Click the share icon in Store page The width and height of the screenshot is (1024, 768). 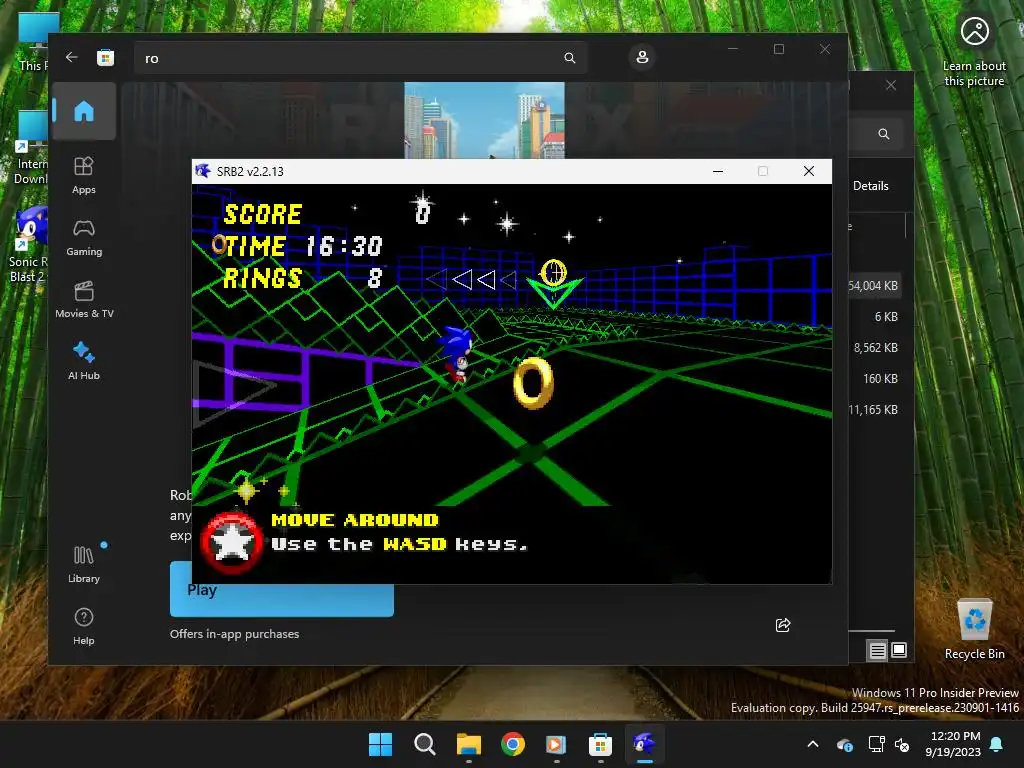tap(783, 625)
